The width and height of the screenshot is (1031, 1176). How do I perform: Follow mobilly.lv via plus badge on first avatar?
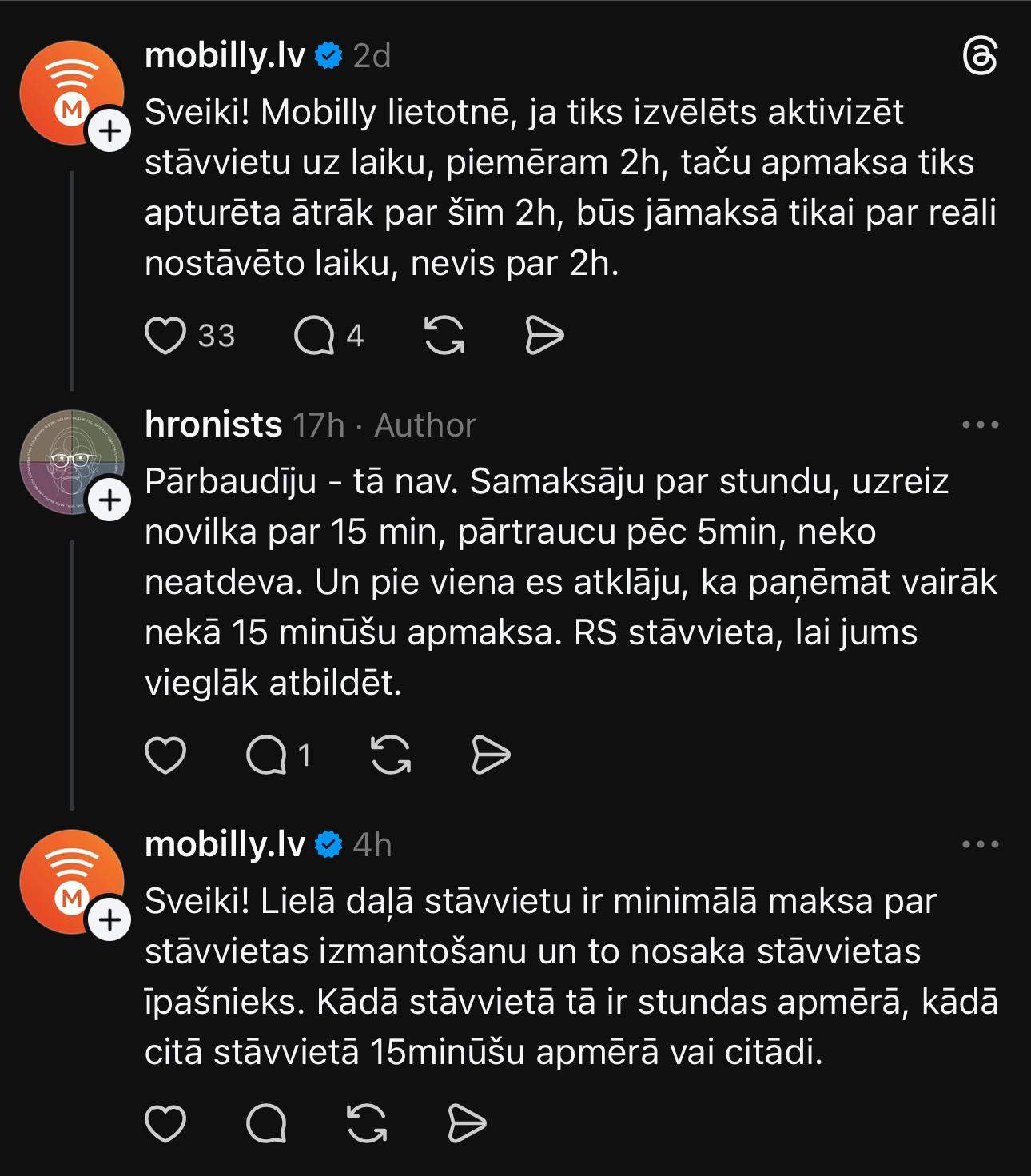click(110, 131)
